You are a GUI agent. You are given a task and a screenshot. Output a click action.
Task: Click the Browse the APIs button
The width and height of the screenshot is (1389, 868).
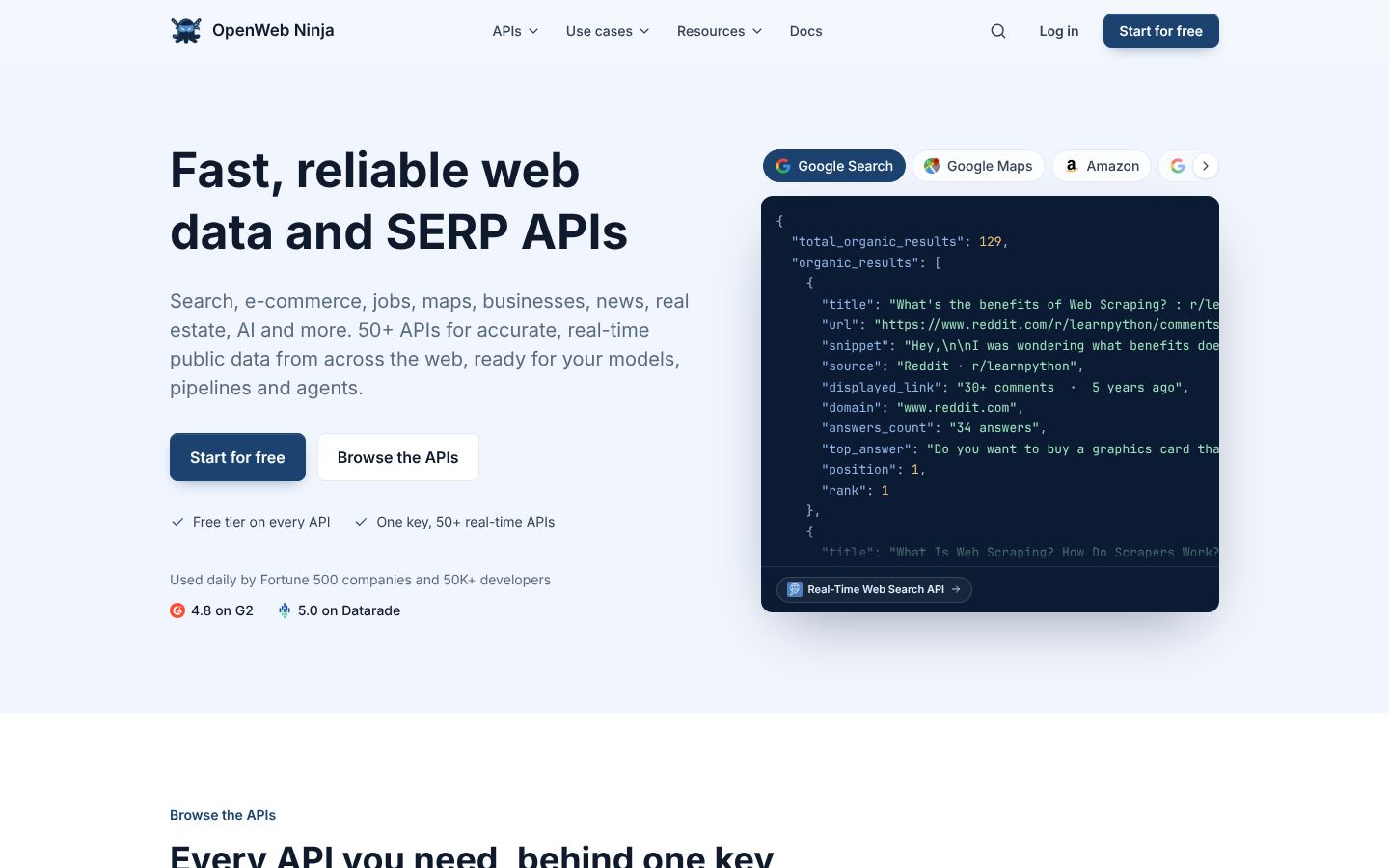pyautogui.click(x=398, y=457)
